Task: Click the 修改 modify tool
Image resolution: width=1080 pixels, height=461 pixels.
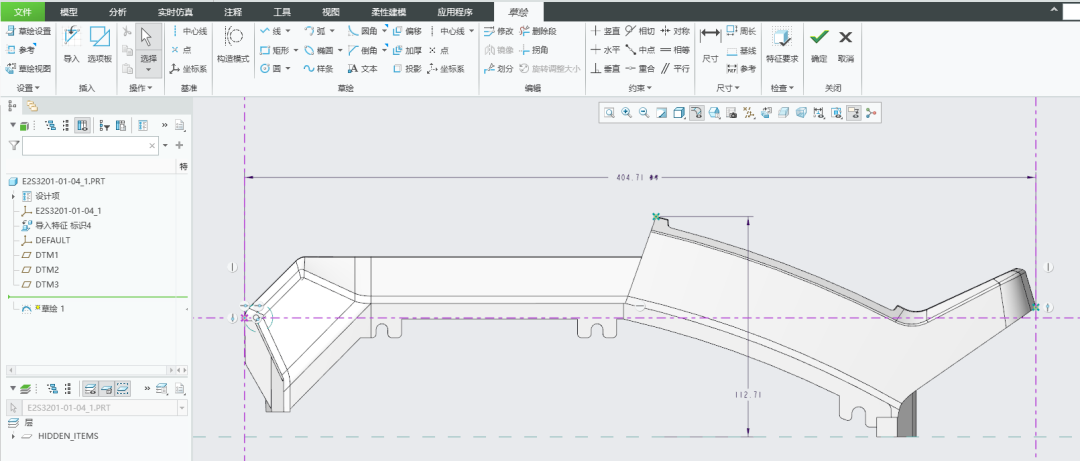Action: click(x=499, y=31)
